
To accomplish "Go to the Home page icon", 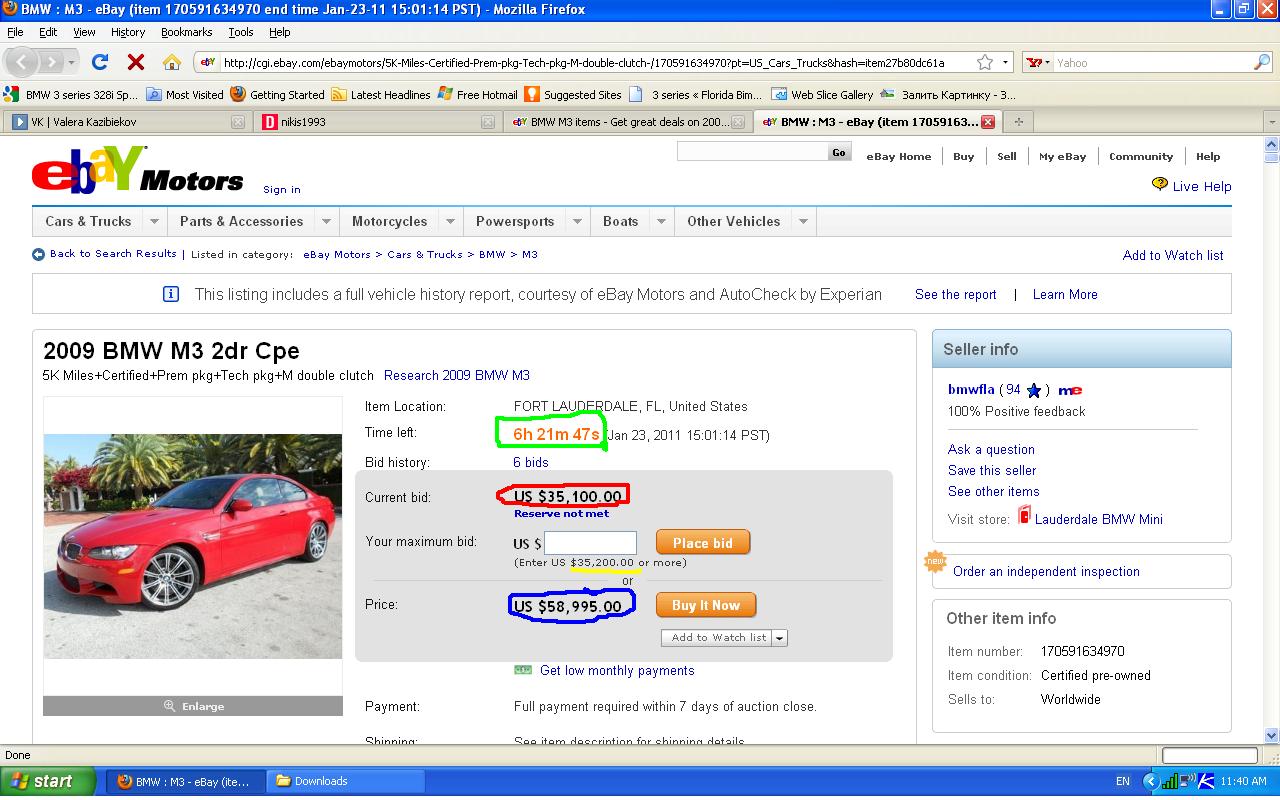I will [171, 62].
